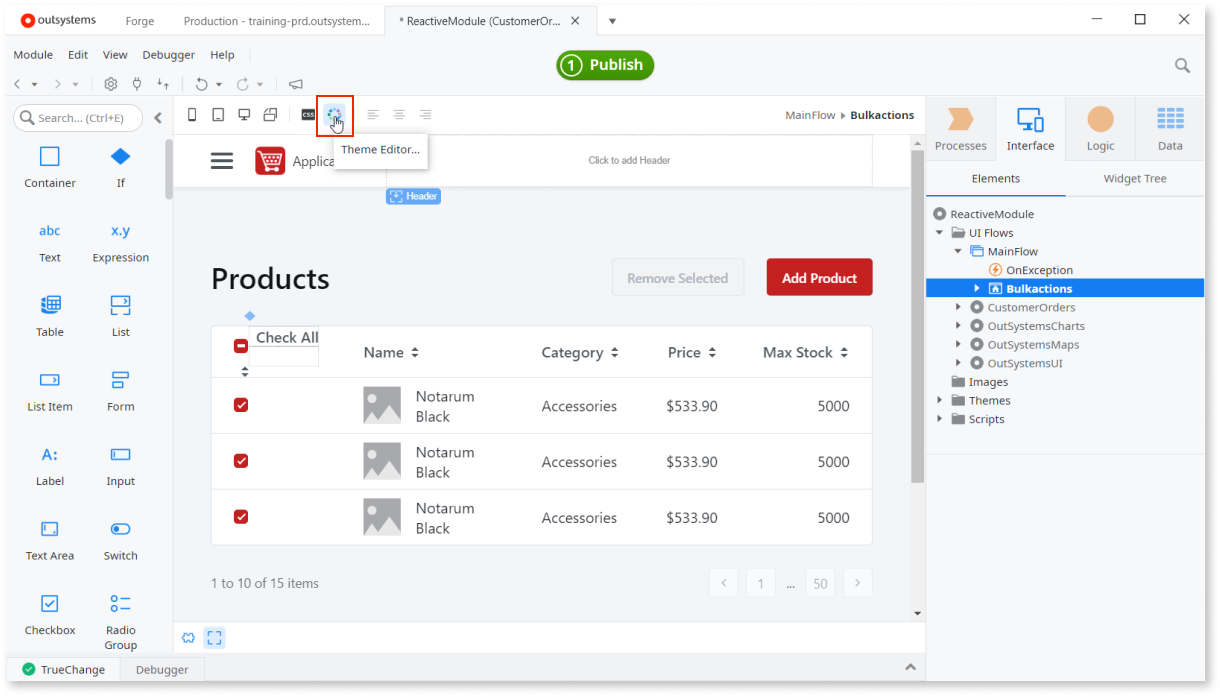The width and height of the screenshot is (1220, 696).
Task: Toggle the Check All header checkbox
Action: coord(241,346)
